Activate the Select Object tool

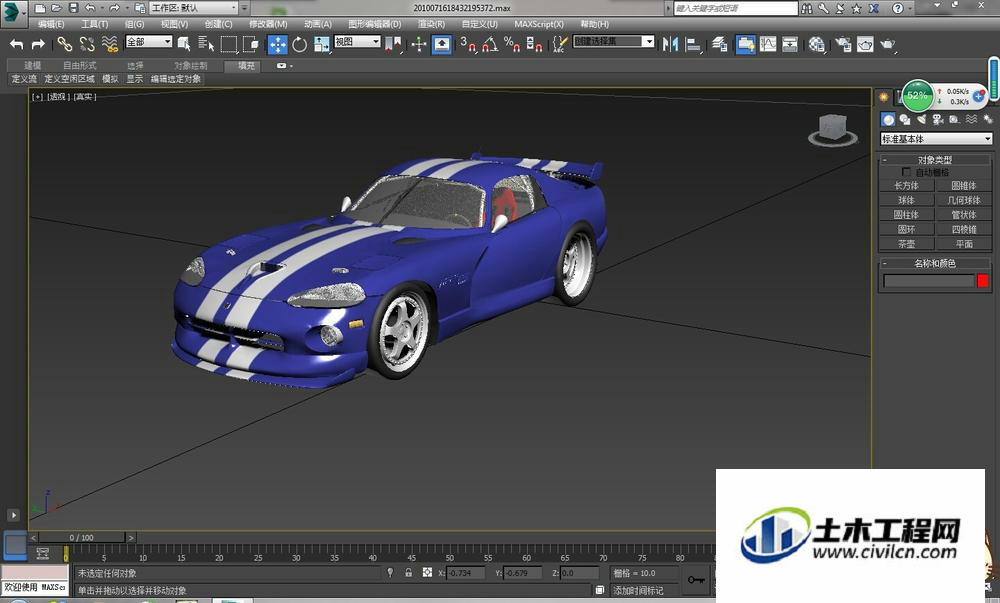(x=184, y=44)
